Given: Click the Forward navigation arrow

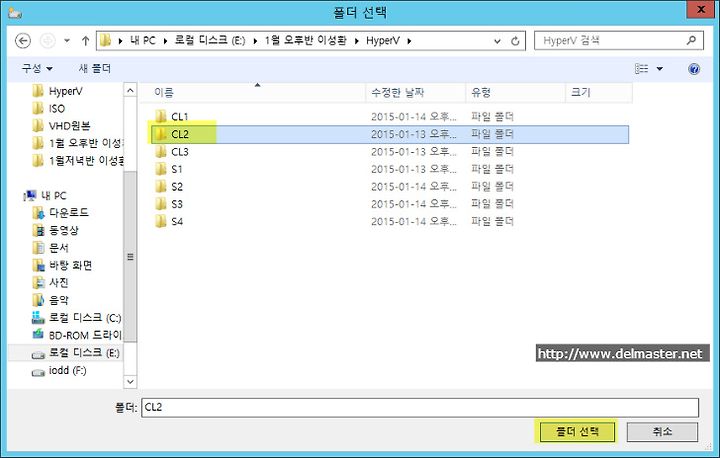Looking at the screenshot, I should click(x=47, y=41).
